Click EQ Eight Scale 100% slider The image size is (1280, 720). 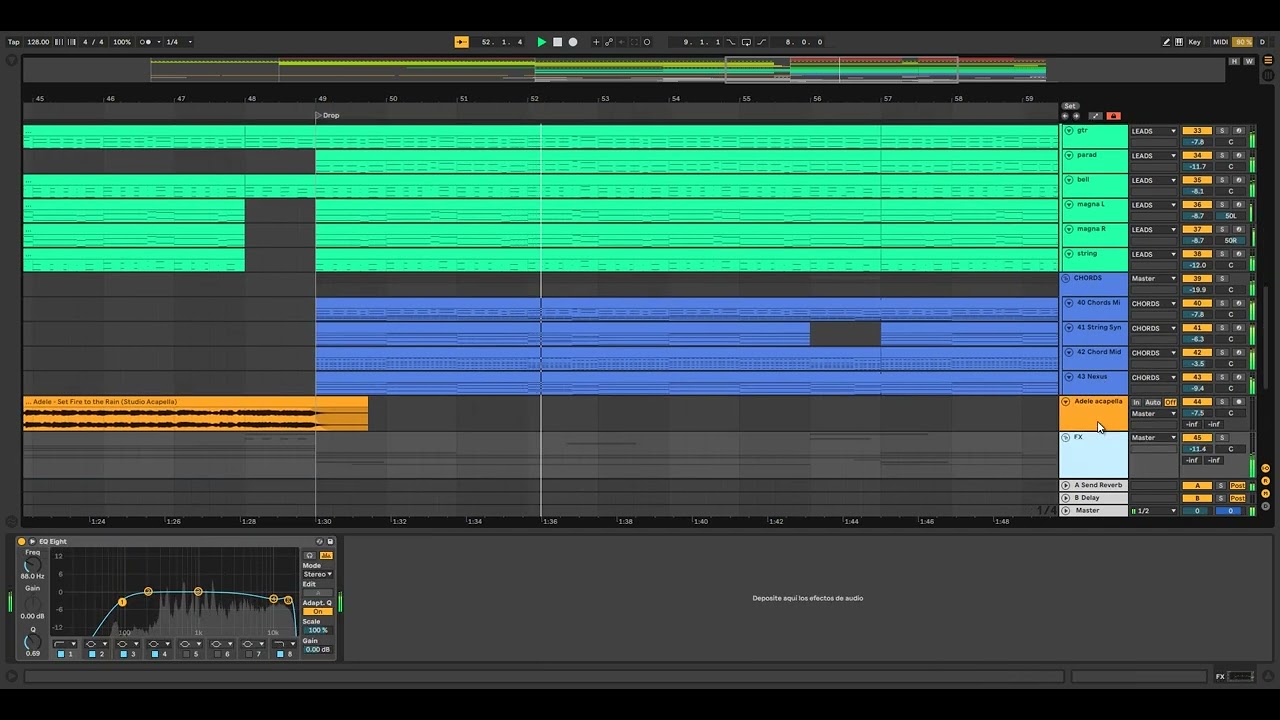tap(317, 630)
